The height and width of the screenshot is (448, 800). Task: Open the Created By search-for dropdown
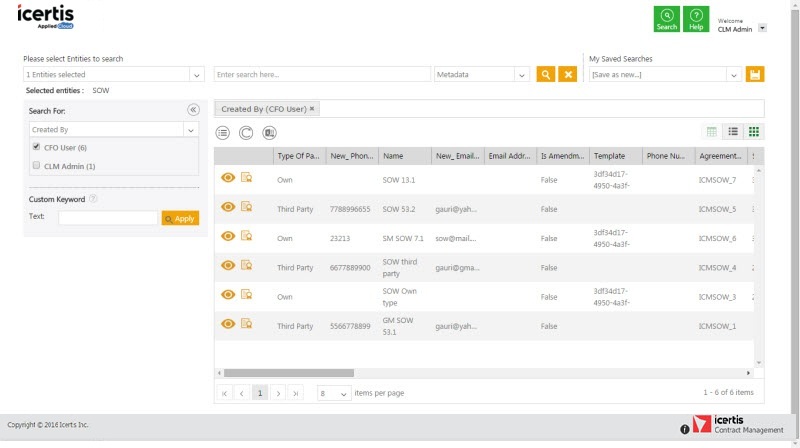190,130
